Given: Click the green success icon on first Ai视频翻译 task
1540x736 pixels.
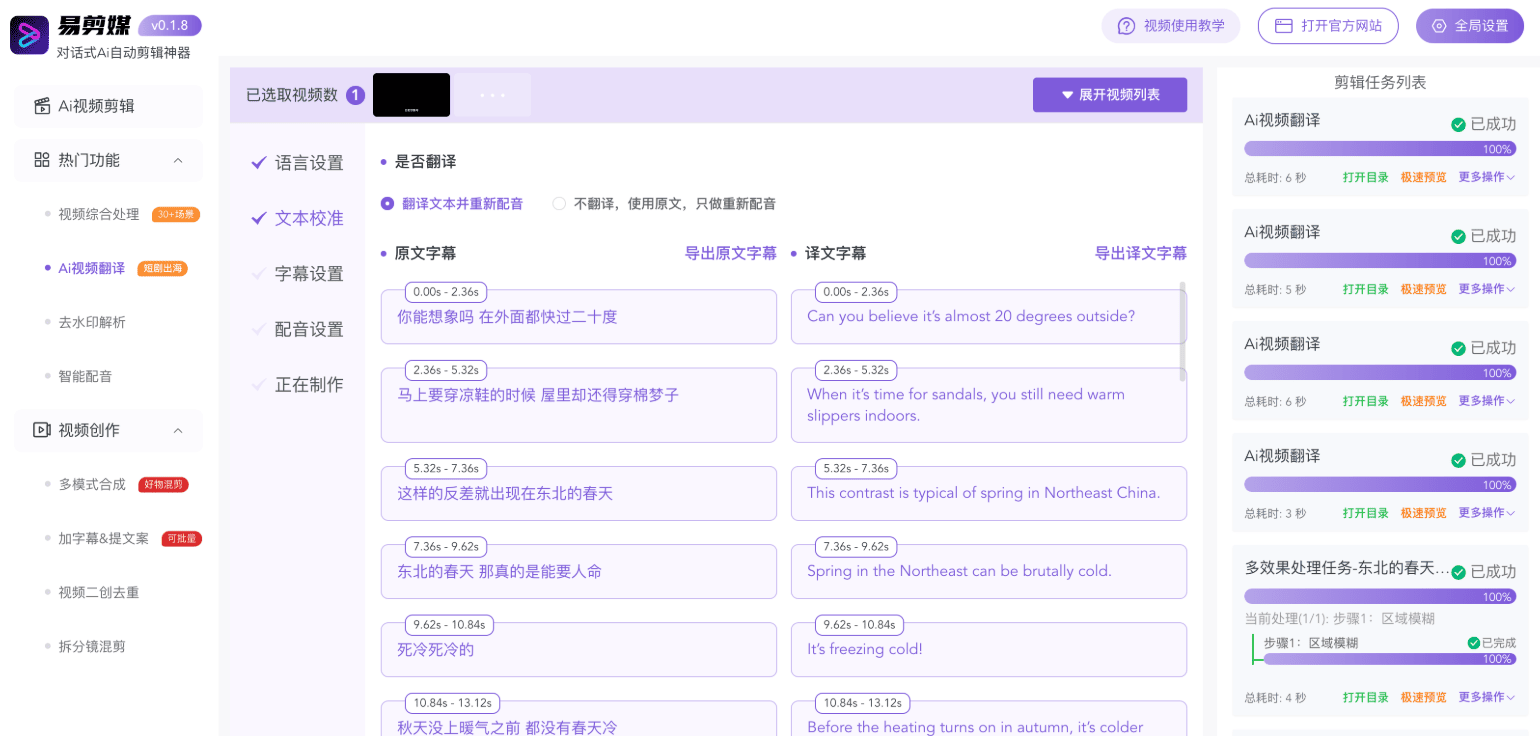Looking at the screenshot, I should 1459,125.
